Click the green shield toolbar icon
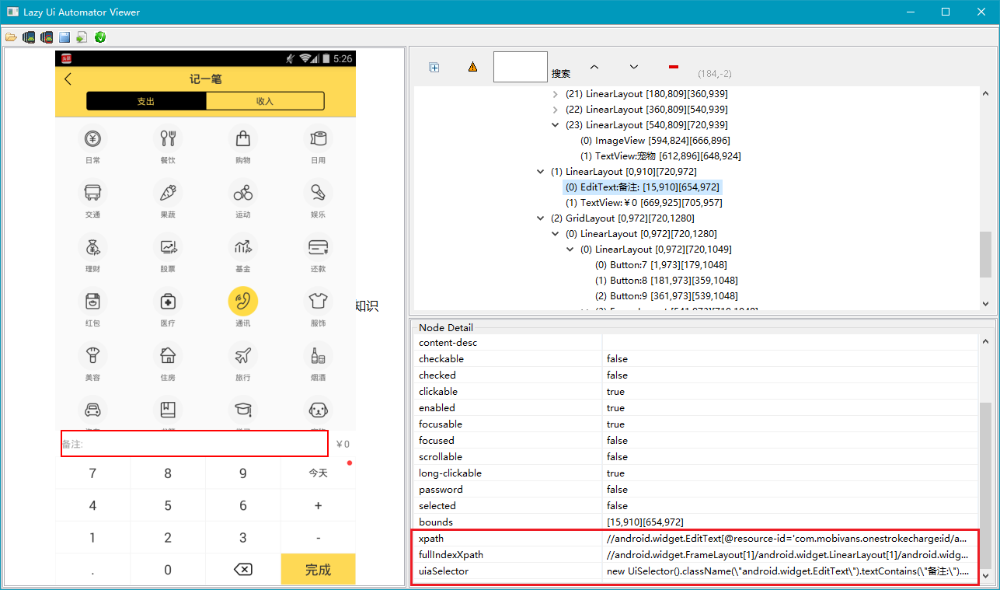The image size is (1000, 590). (x=100, y=38)
